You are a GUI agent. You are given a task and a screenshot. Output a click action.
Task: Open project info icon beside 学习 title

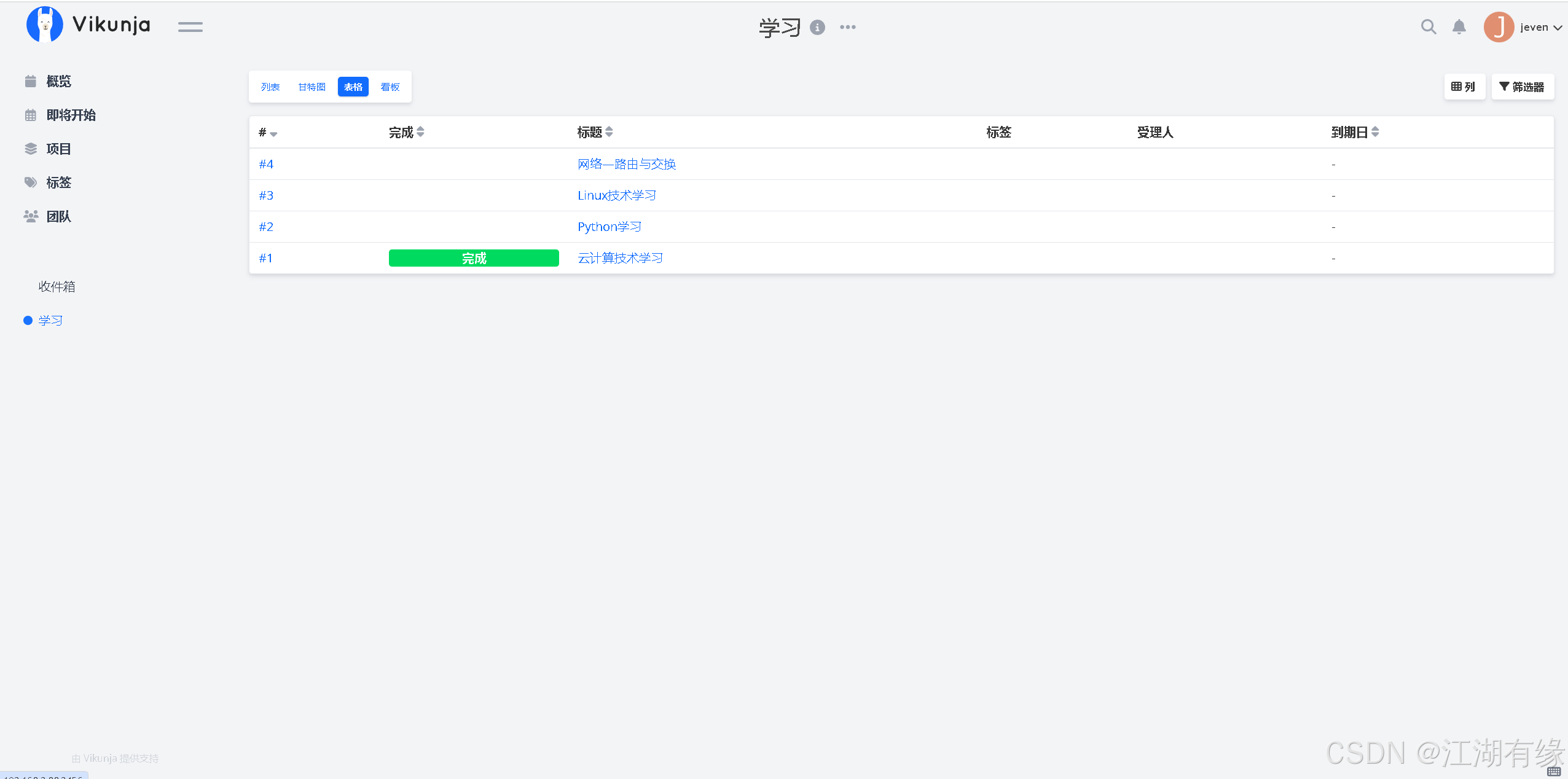point(817,27)
